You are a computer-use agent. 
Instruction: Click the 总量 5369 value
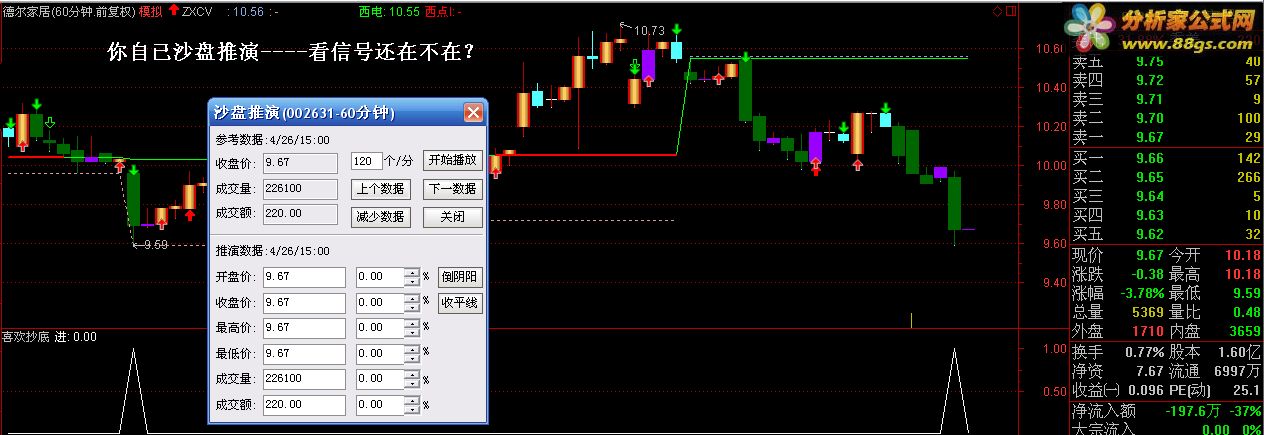tap(1148, 313)
